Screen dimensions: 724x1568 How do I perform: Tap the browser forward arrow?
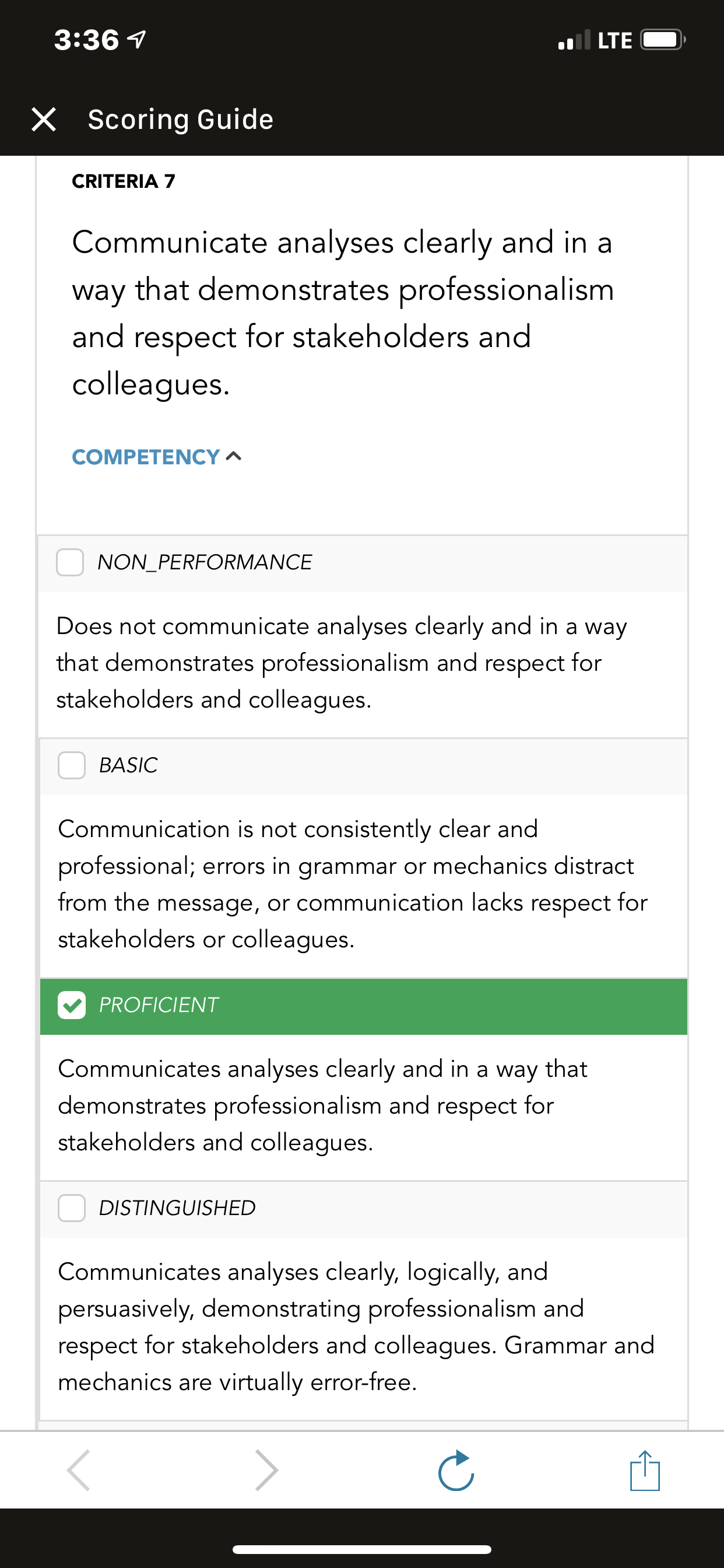pos(266,1470)
